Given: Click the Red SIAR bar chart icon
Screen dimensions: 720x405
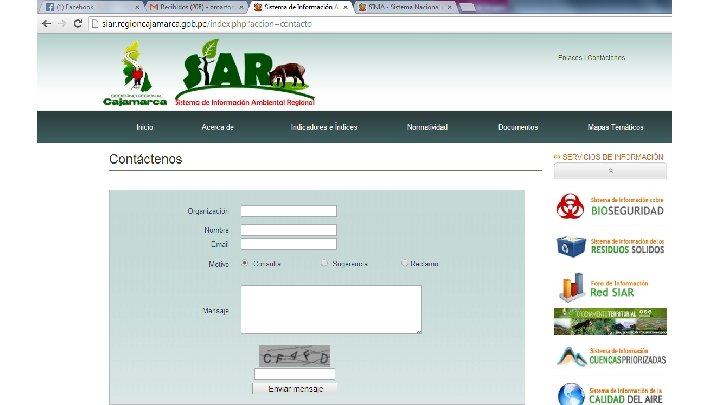Looking at the screenshot, I should (572, 287).
